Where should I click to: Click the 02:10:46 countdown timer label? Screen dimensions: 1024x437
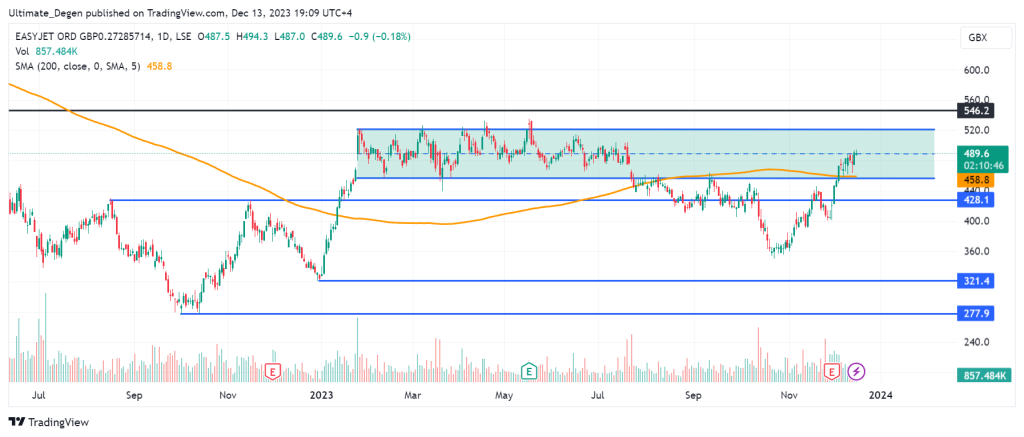(x=983, y=166)
